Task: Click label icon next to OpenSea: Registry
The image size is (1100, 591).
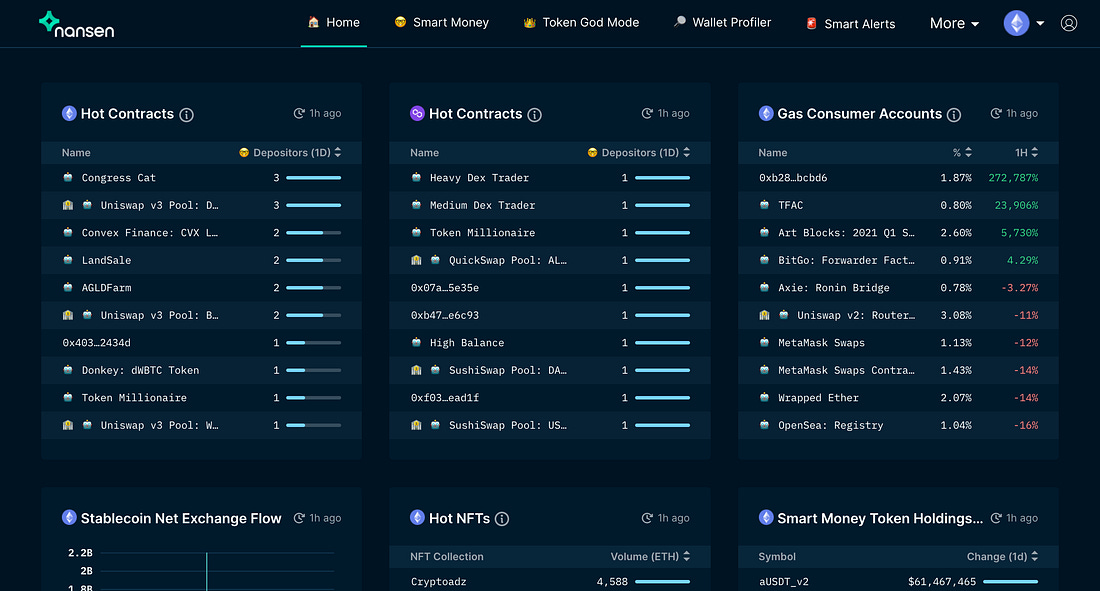Action: pos(765,425)
